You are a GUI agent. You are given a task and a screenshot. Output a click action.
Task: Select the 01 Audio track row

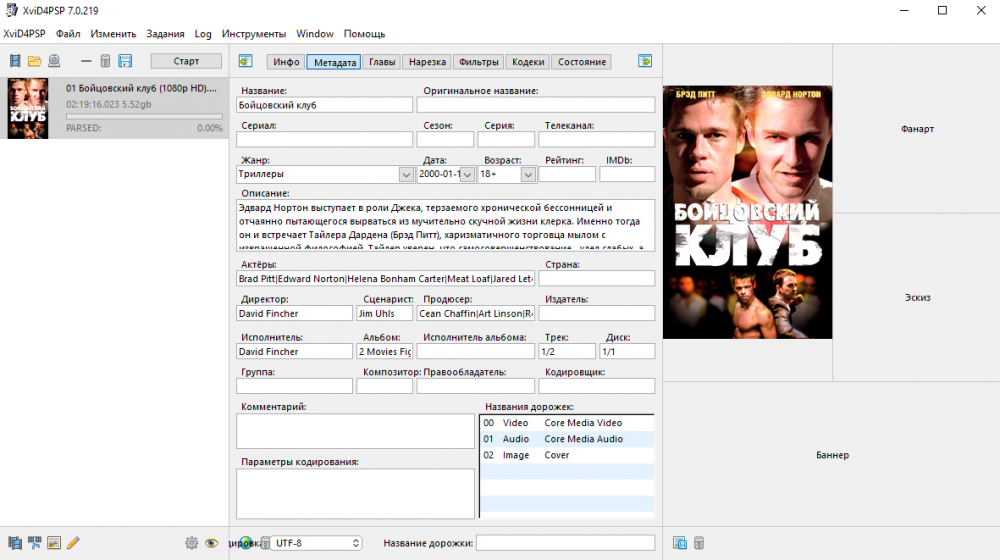pyautogui.click(x=566, y=439)
